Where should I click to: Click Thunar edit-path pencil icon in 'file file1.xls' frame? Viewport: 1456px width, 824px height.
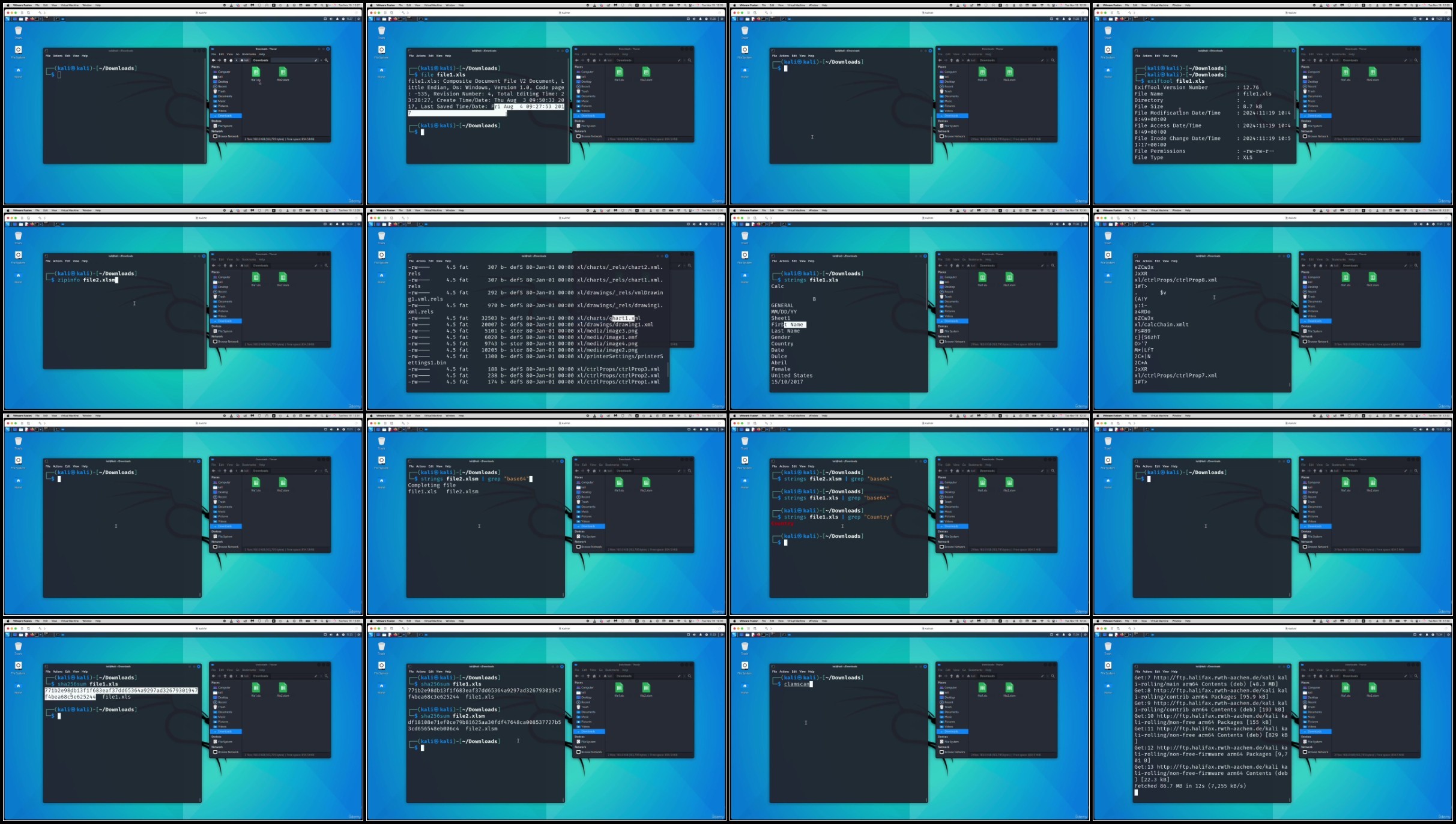click(680, 60)
